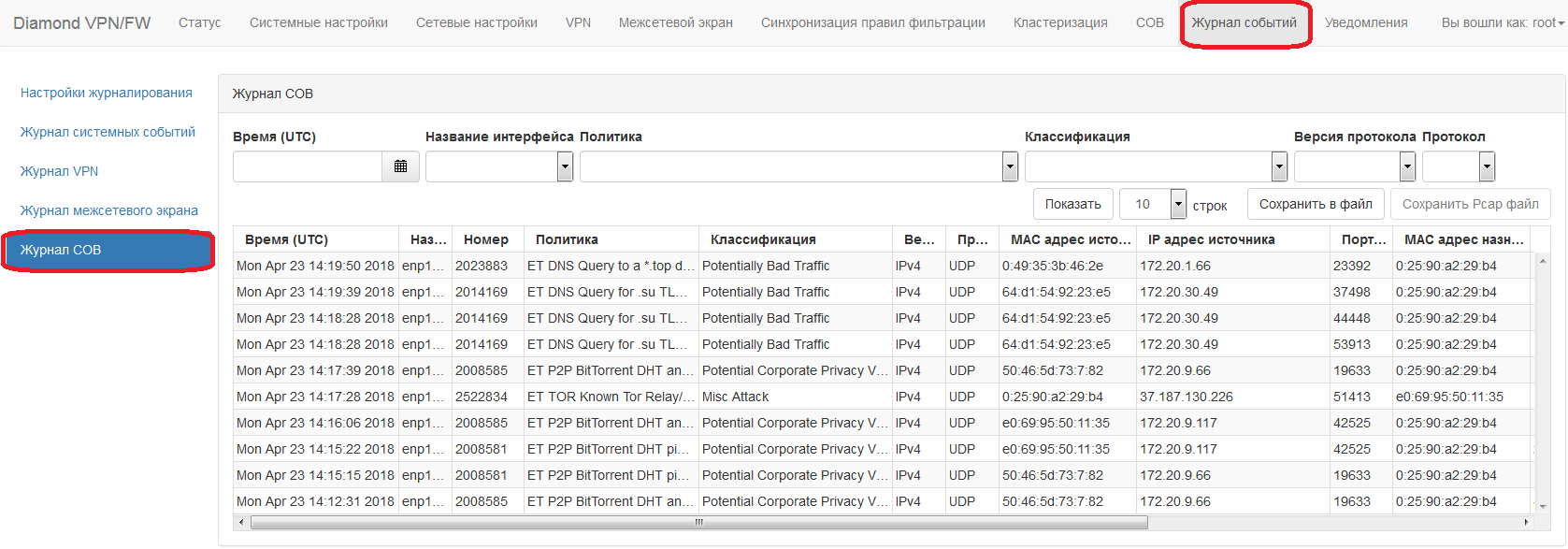Click Сохранить Pcap файл button

1470,204
